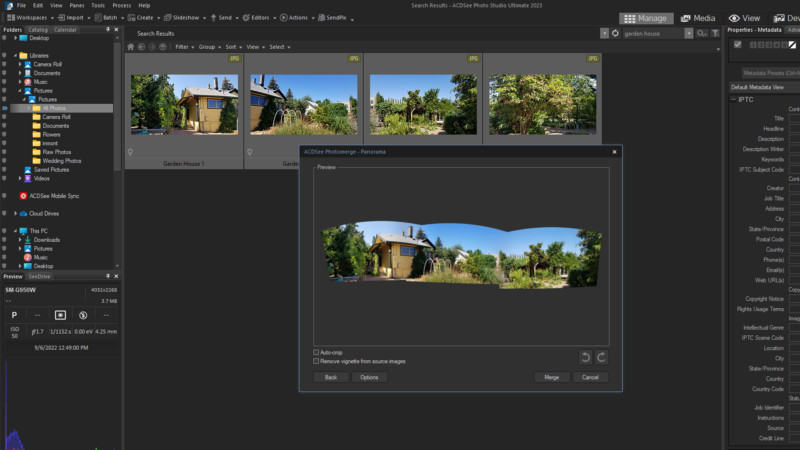
Task: Switch to the Calendar tab
Action: pyautogui.click(x=65, y=30)
